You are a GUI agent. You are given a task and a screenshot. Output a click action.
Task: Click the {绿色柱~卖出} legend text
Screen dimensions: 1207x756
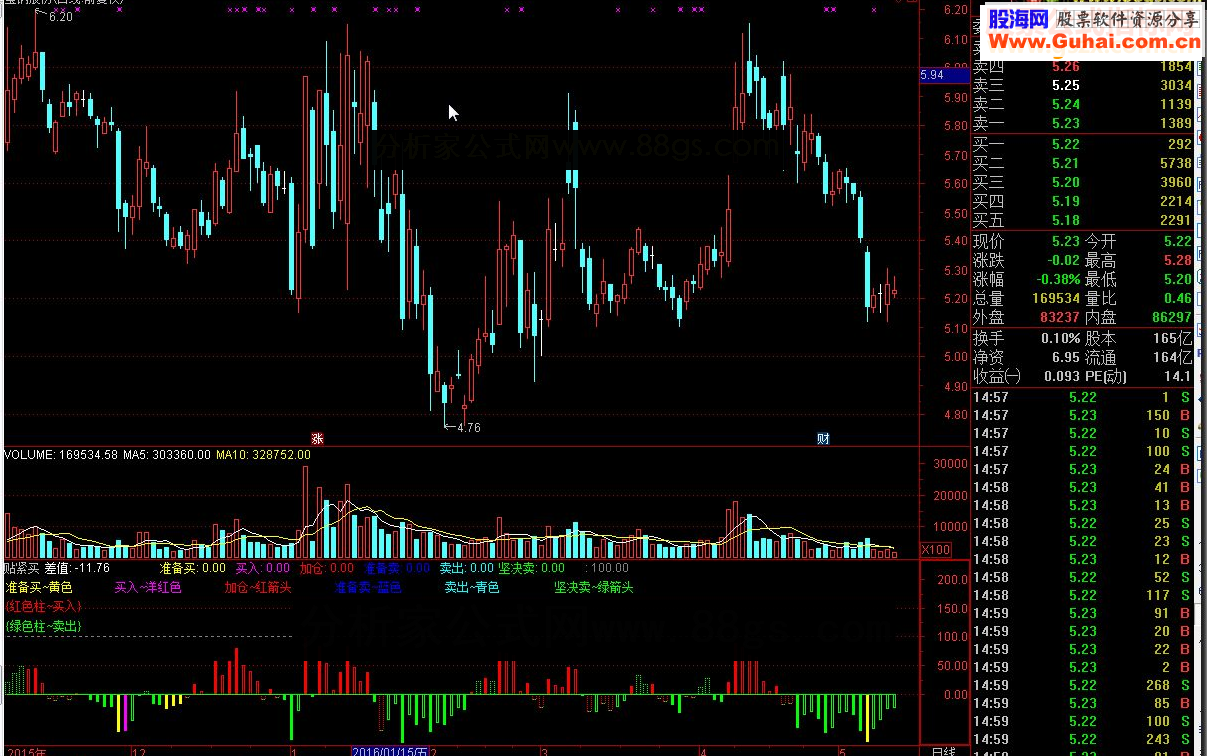pyautogui.click(x=43, y=626)
